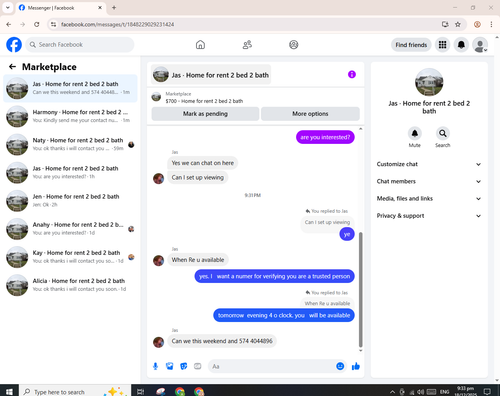500x396 pixels.
Task: Click the profile house photo in the right panel
Action: pyautogui.click(x=429, y=82)
